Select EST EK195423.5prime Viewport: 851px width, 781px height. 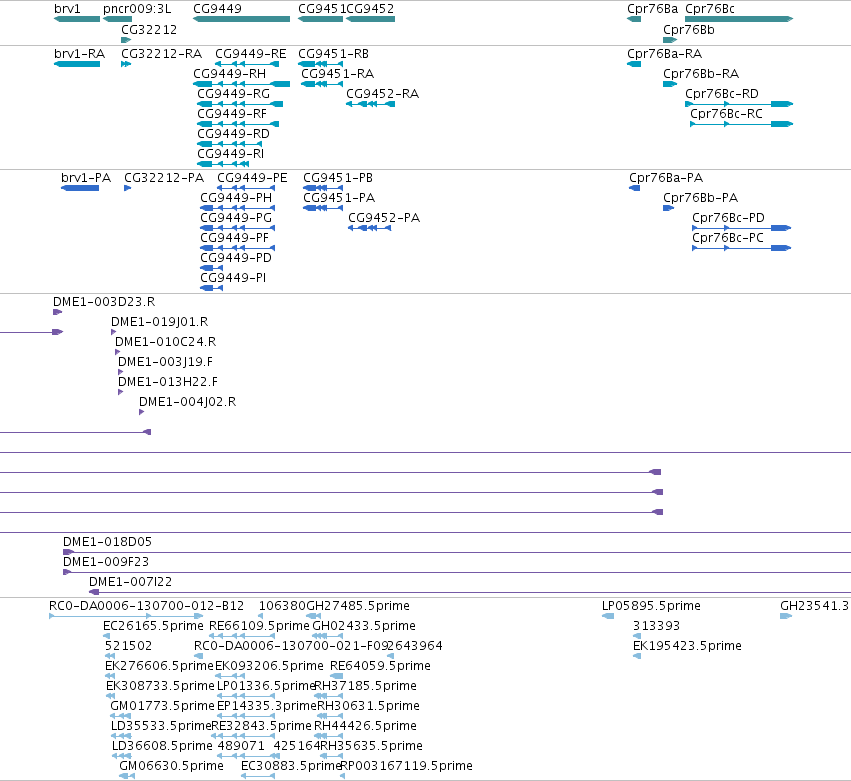tap(687, 646)
